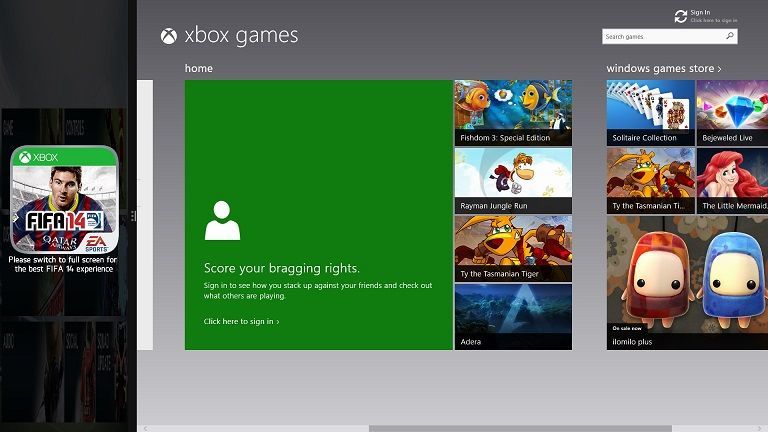Open The Little Mermaid store tile
Viewport: 768px width, 432px height.
[732, 181]
